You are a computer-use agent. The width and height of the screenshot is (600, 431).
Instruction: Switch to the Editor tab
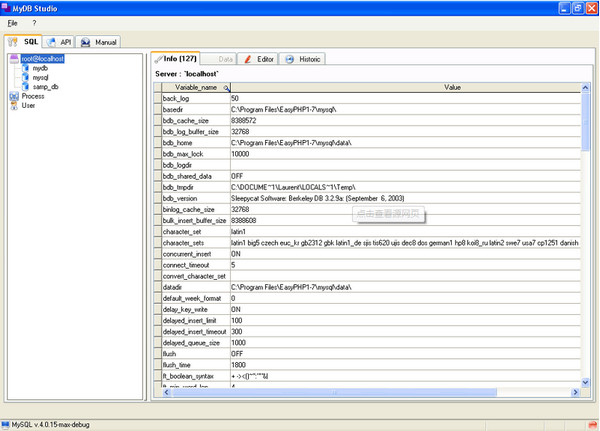coord(259,59)
